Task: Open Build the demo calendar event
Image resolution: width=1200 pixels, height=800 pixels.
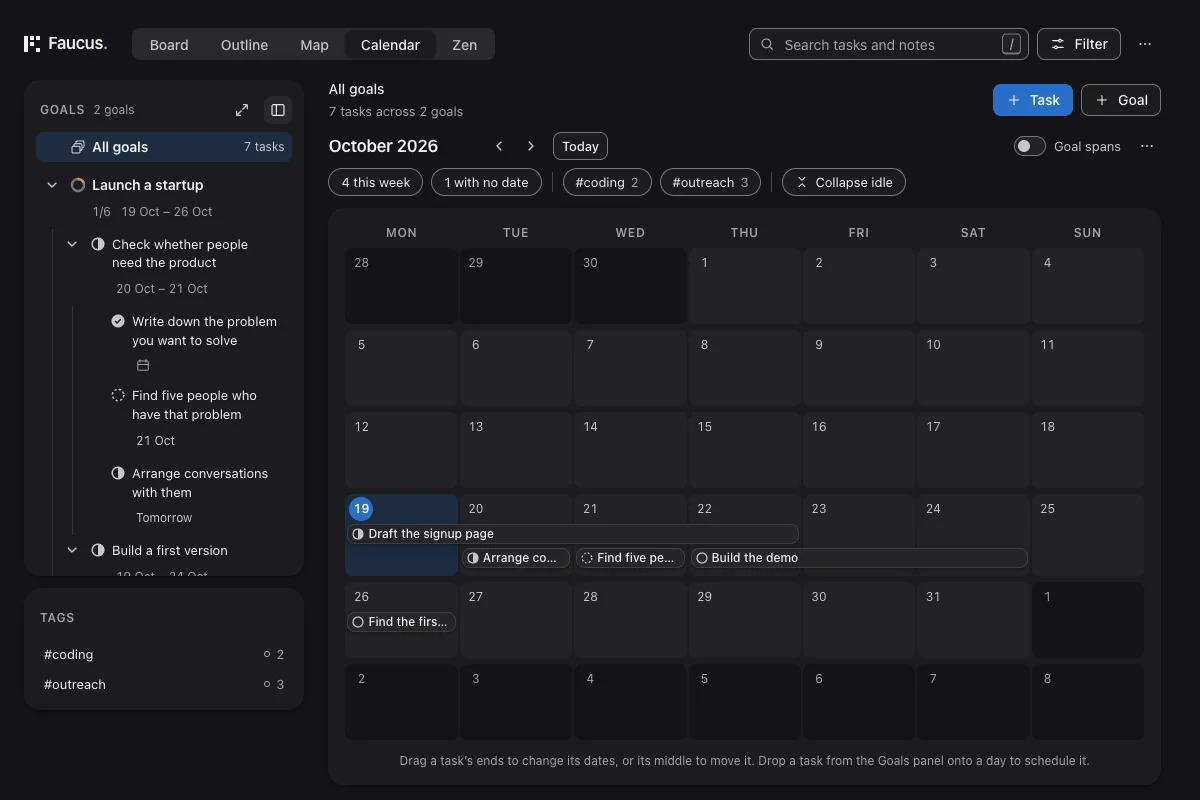Action: pyautogui.click(x=859, y=558)
